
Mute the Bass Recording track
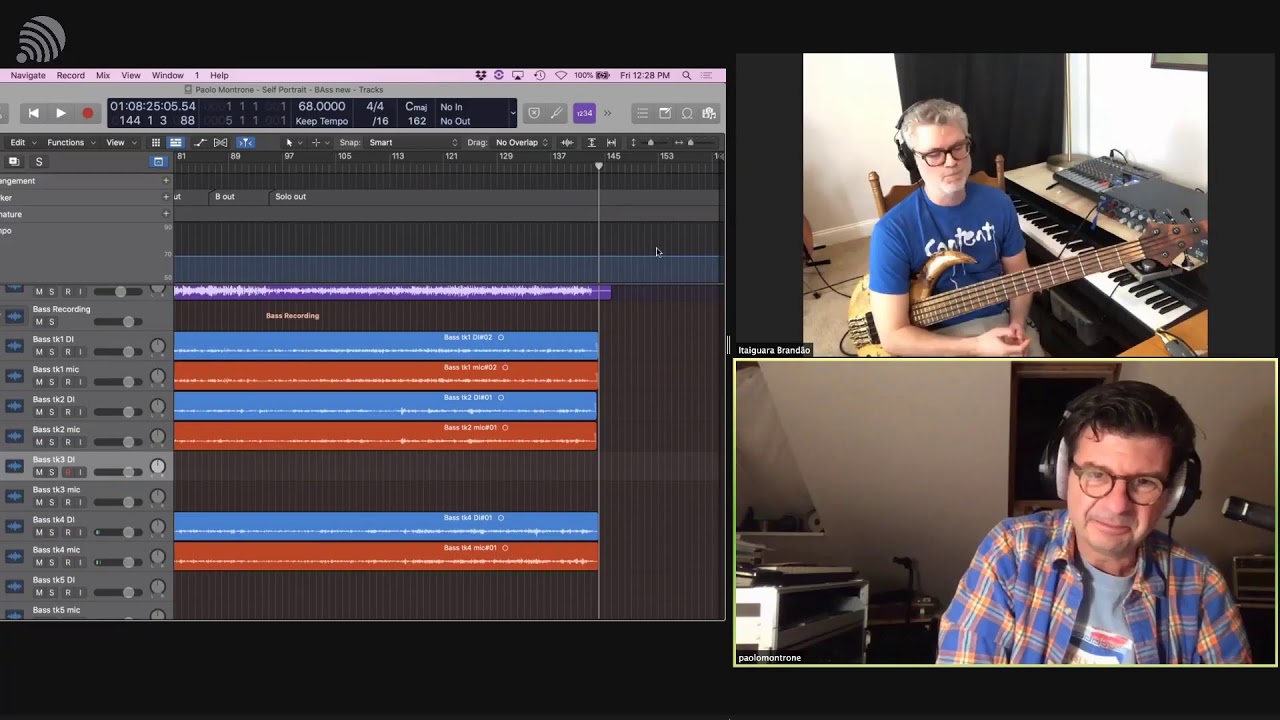pyautogui.click(x=39, y=322)
